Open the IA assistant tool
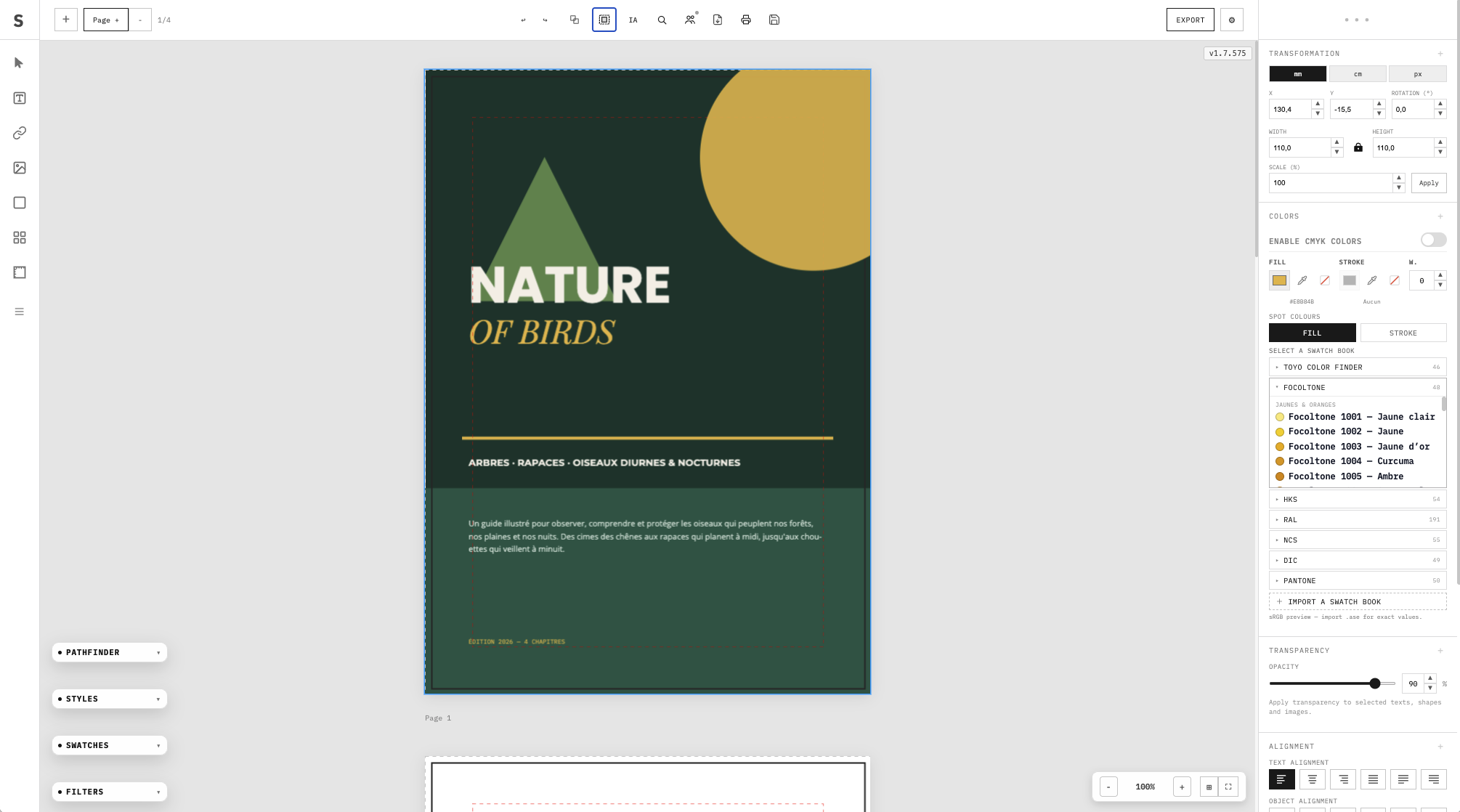Image resolution: width=1460 pixels, height=812 pixels. click(x=633, y=20)
